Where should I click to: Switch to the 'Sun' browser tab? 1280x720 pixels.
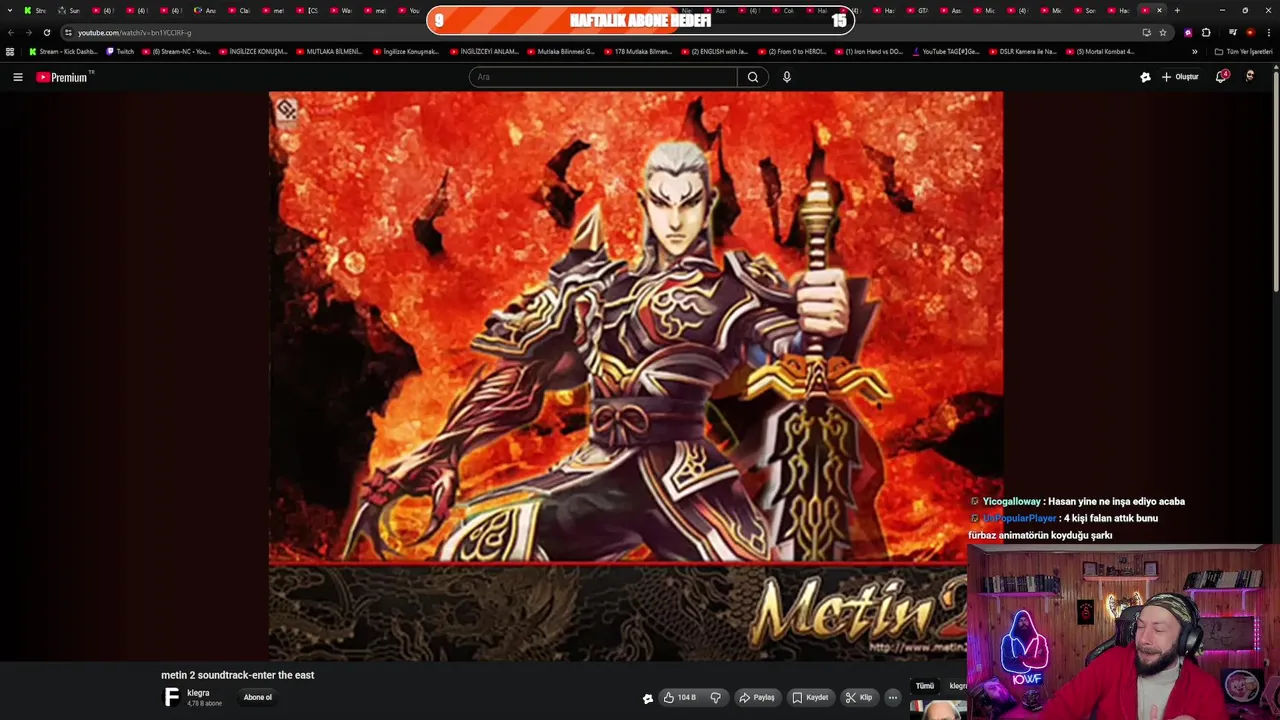69,10
